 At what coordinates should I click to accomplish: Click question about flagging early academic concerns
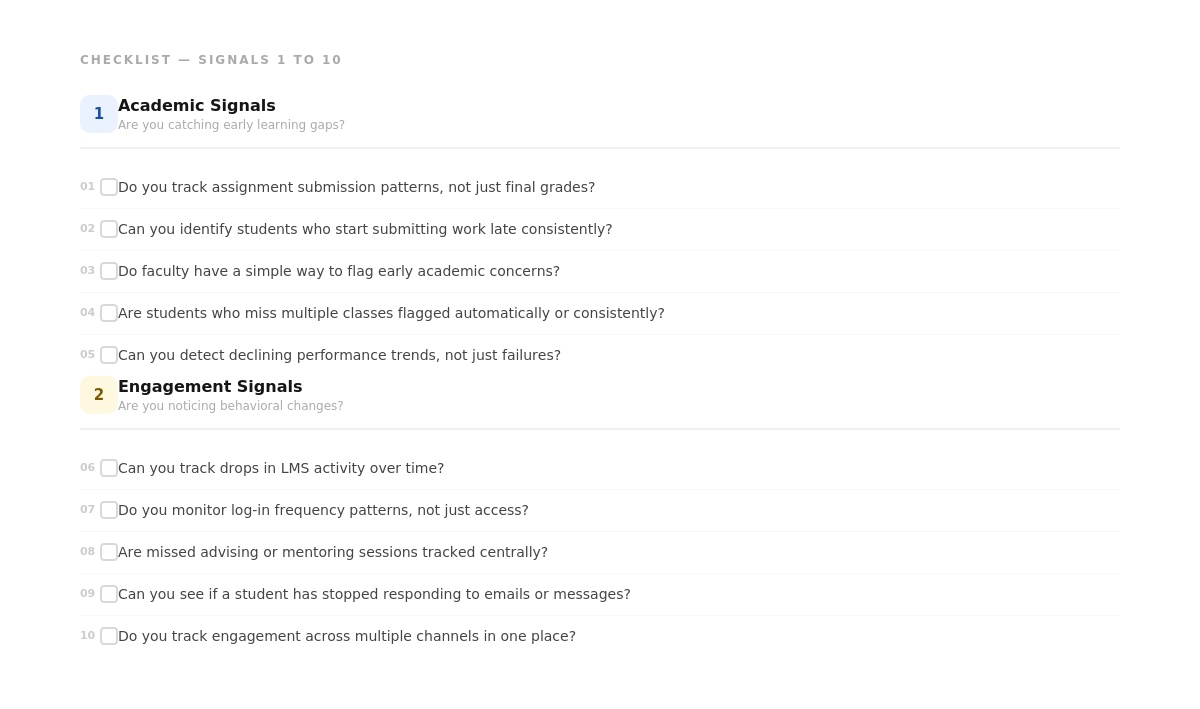(339, 271)
